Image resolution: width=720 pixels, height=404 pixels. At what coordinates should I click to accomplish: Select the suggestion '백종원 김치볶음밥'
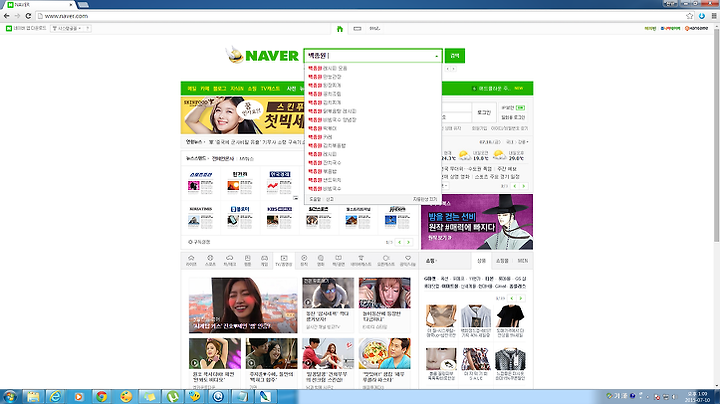coord(327,146)
